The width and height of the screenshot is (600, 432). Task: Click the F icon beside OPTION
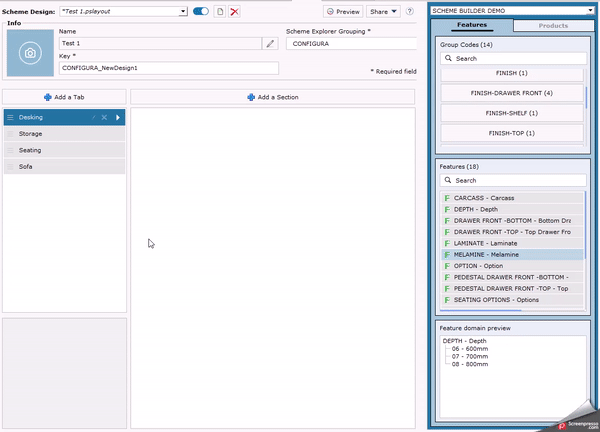(x=447, y=266)
